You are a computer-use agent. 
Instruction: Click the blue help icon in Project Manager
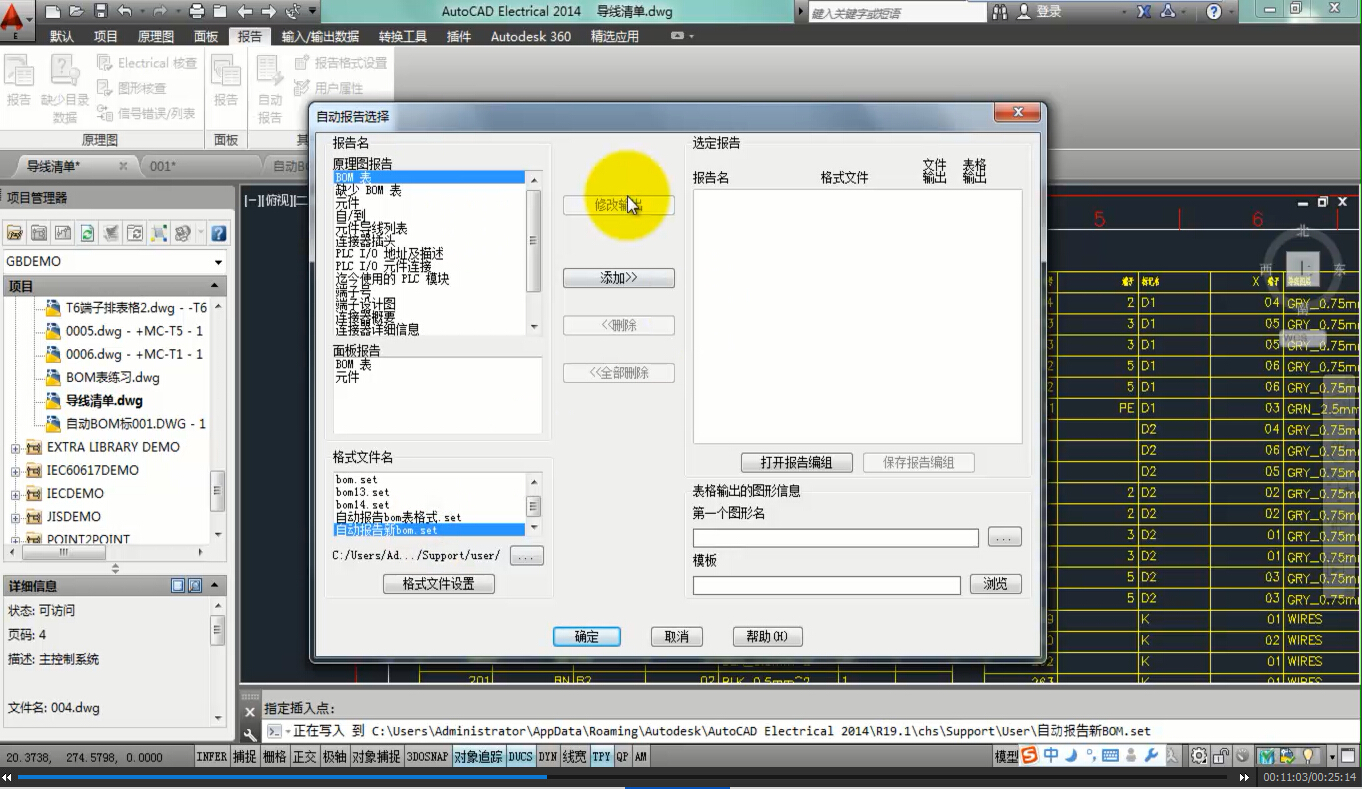coord(218,233)
